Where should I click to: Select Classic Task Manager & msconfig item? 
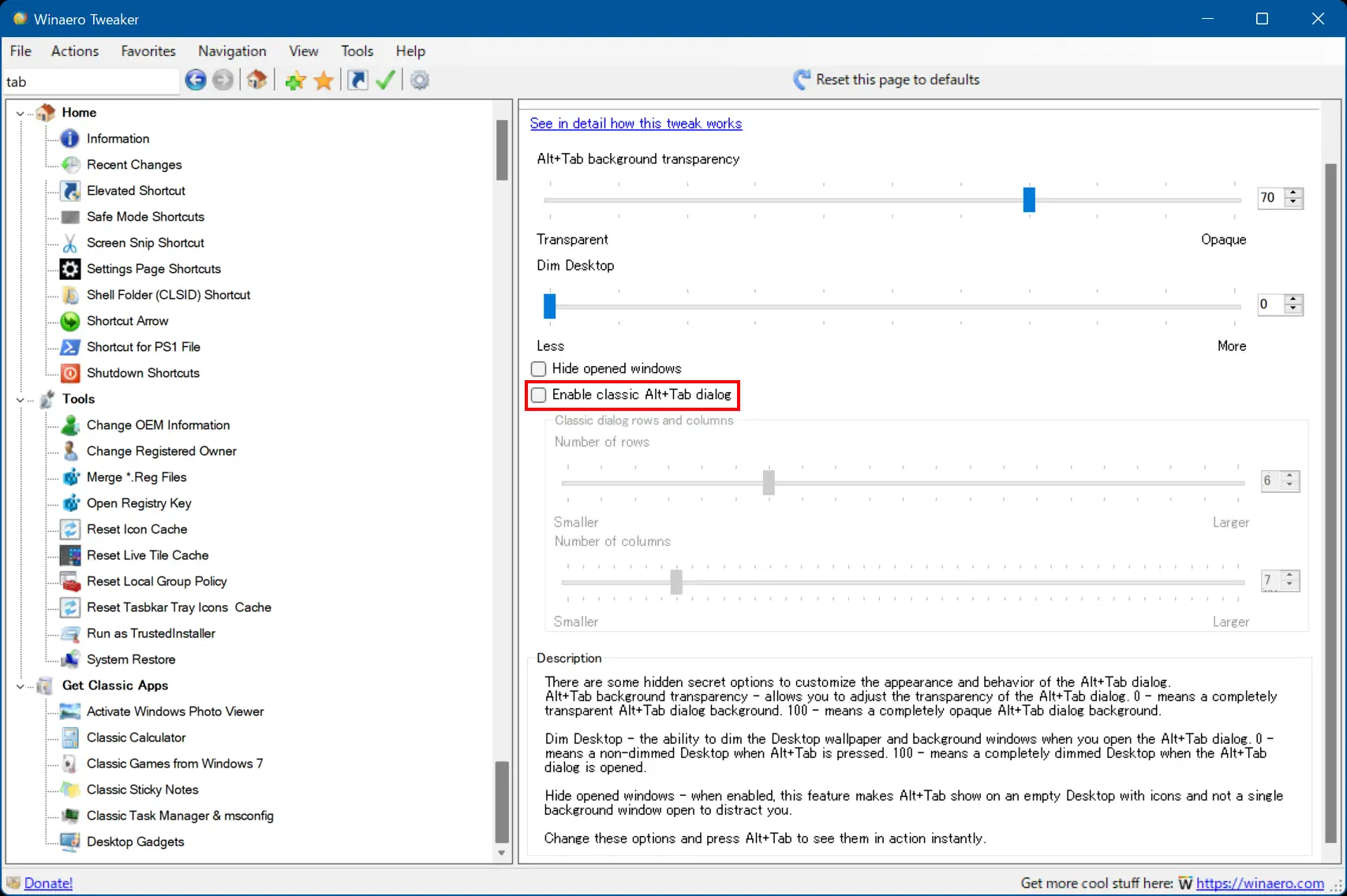pyautogui.click(x=180, y=816)
